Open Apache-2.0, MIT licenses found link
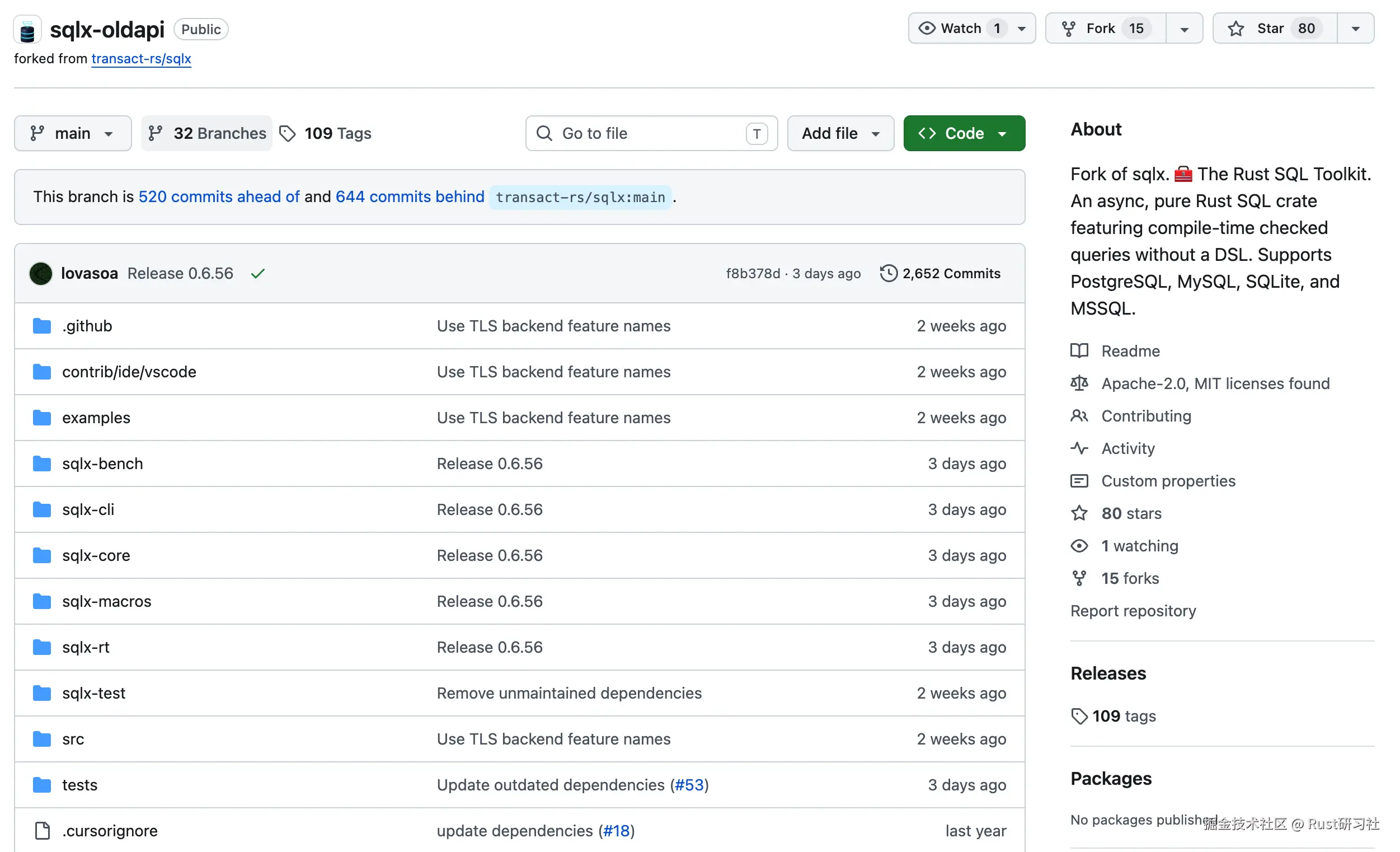 click(1216, 383)
